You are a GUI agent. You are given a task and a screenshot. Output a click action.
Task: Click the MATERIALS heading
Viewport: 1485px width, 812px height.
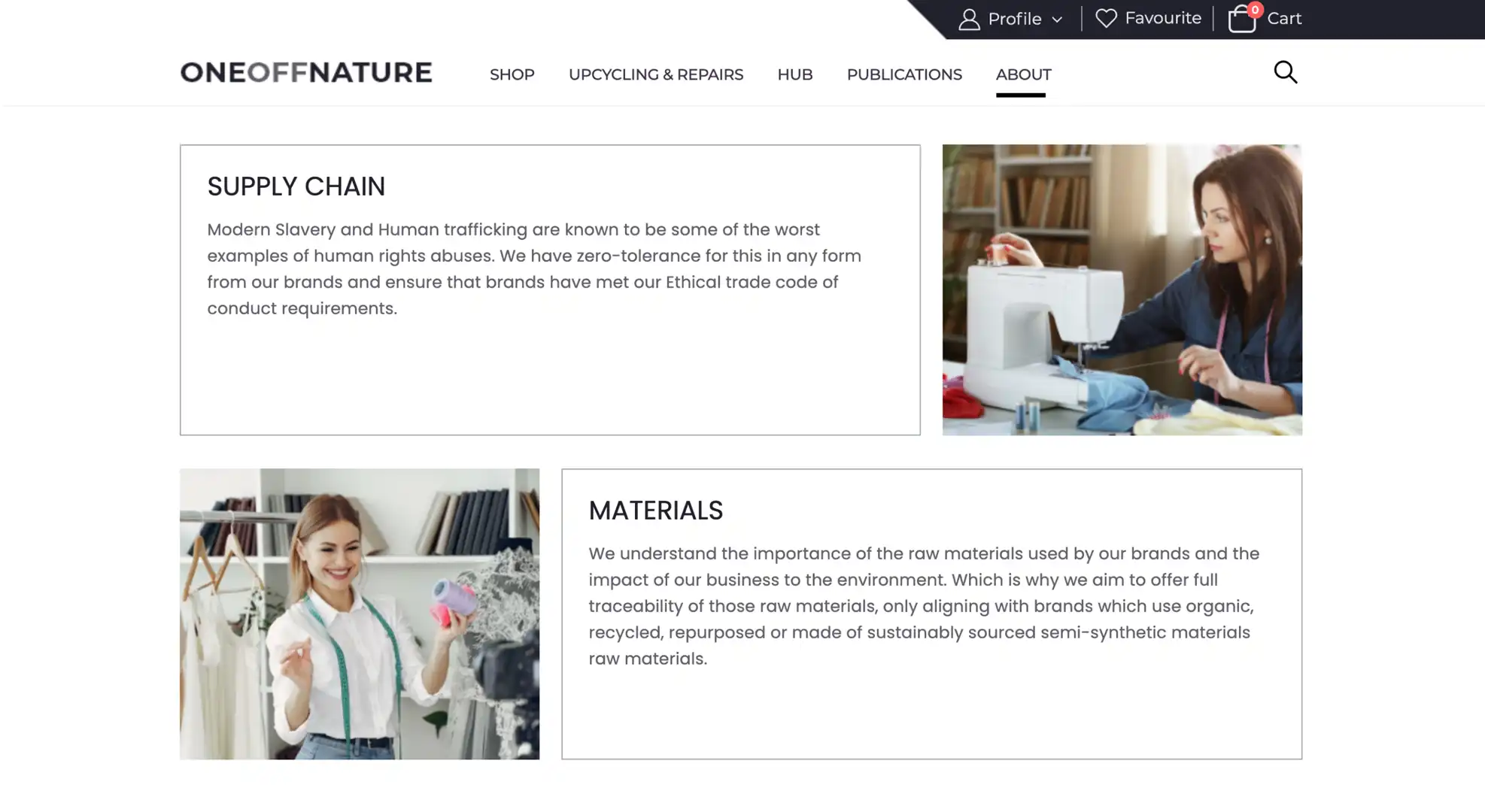point(655,511)
